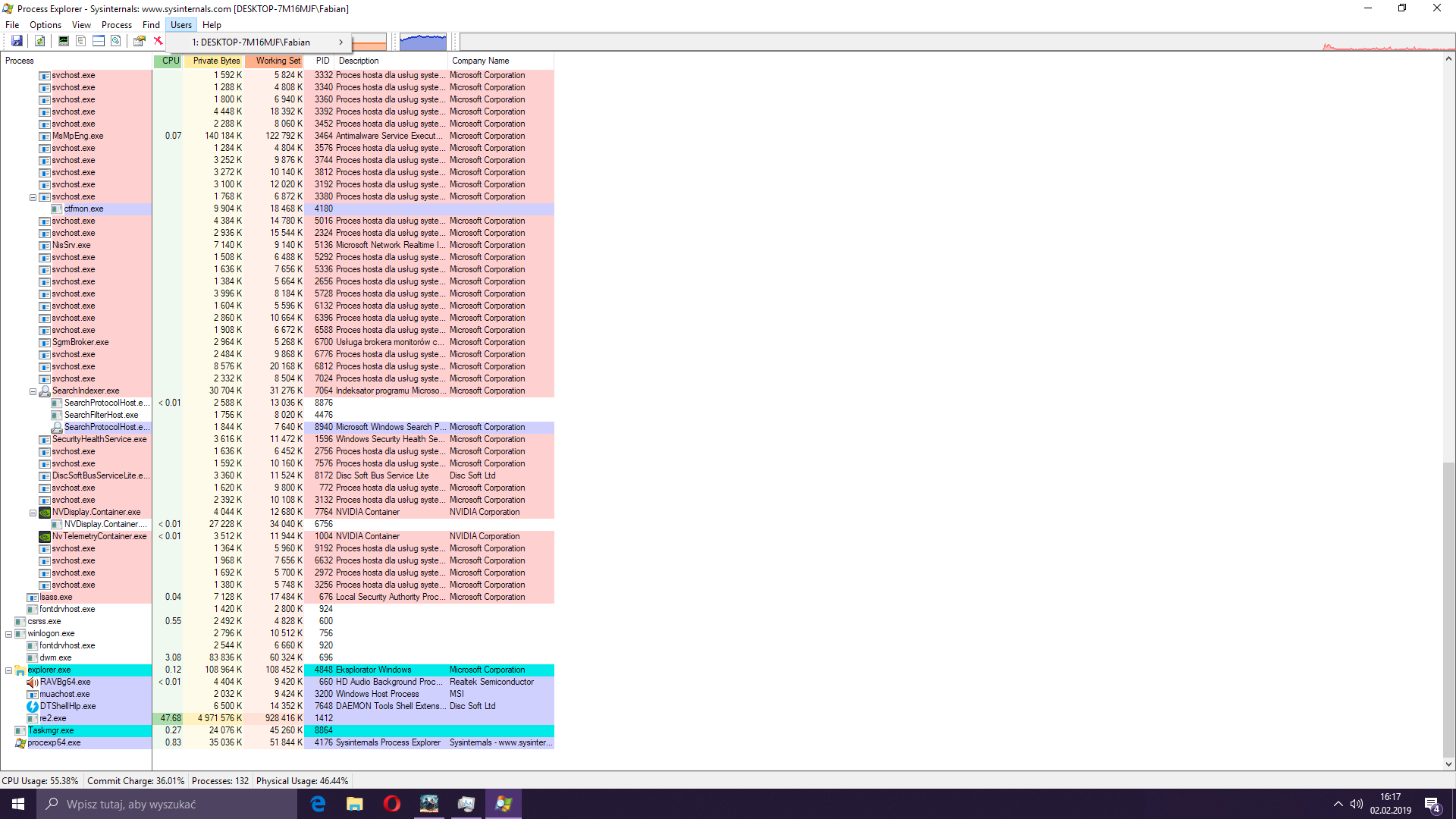Viewport: 1456px width, 819px height.
Task: Sort by the Process column header
Action: pos(76,61)
